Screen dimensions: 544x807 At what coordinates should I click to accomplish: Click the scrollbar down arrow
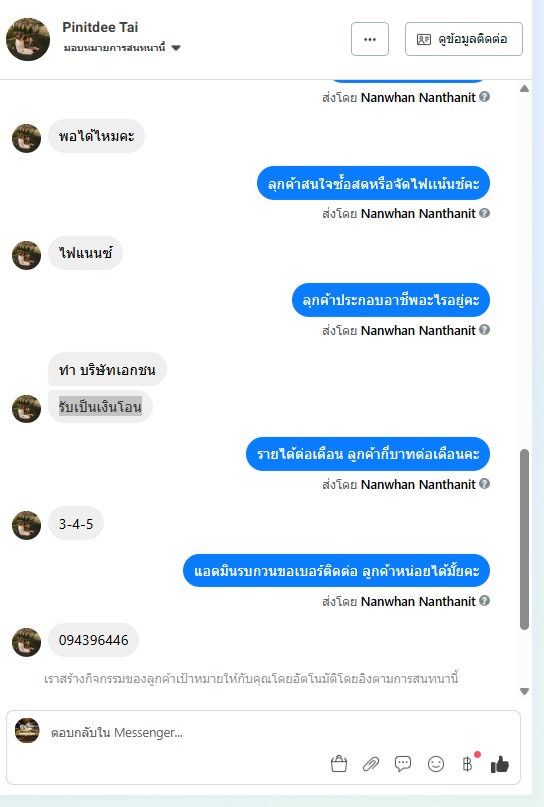(524, 691)
